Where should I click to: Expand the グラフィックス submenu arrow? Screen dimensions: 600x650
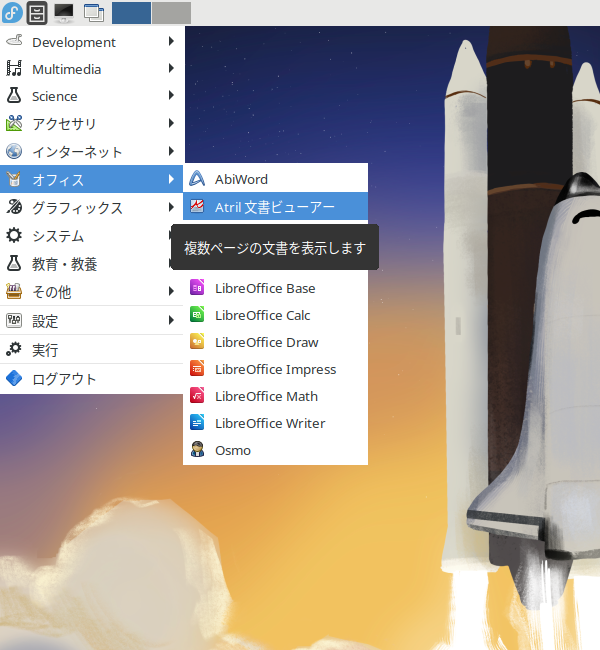coord(171,207)
